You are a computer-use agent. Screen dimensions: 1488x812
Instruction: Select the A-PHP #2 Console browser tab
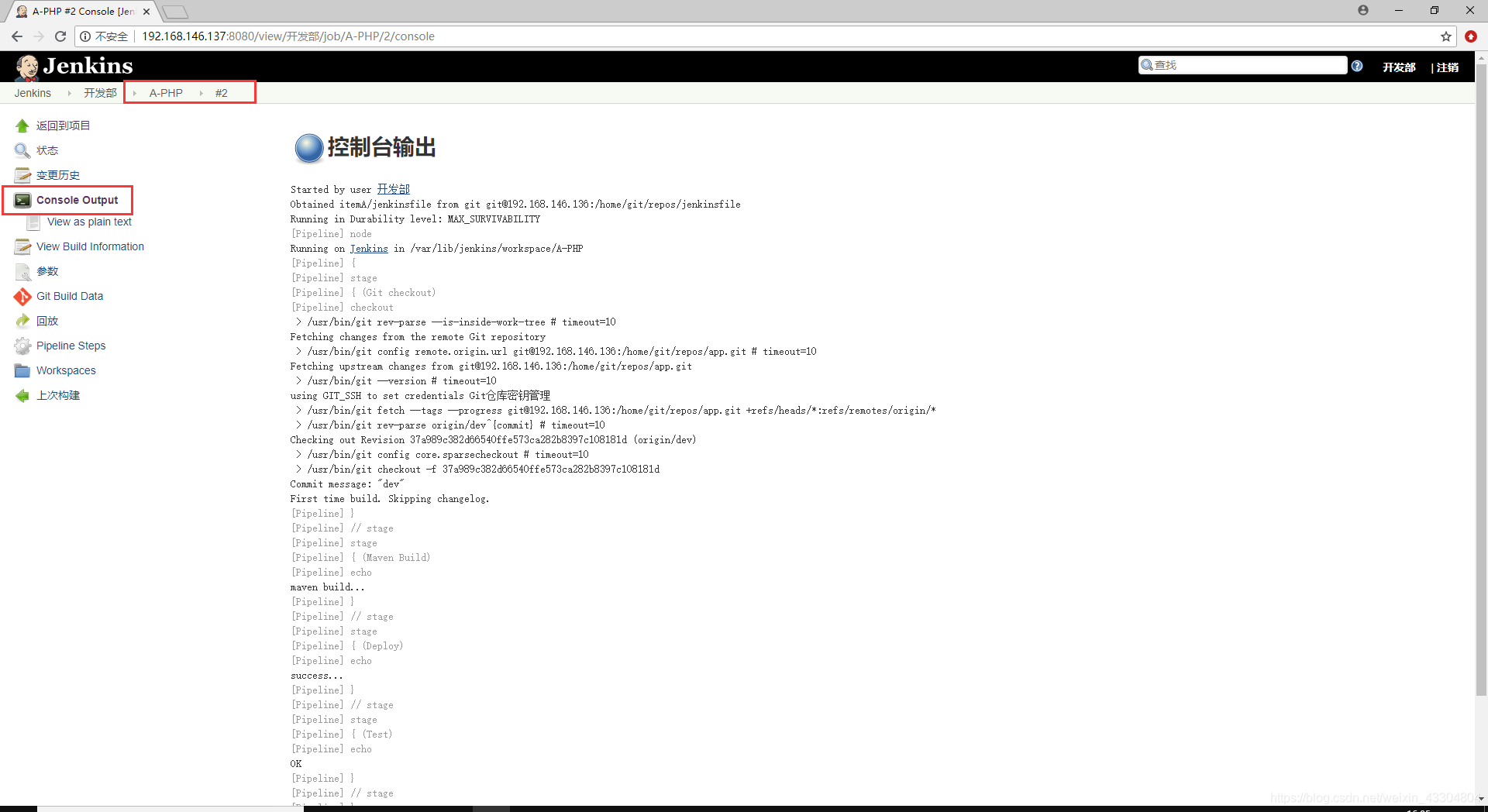coord(81,11)
